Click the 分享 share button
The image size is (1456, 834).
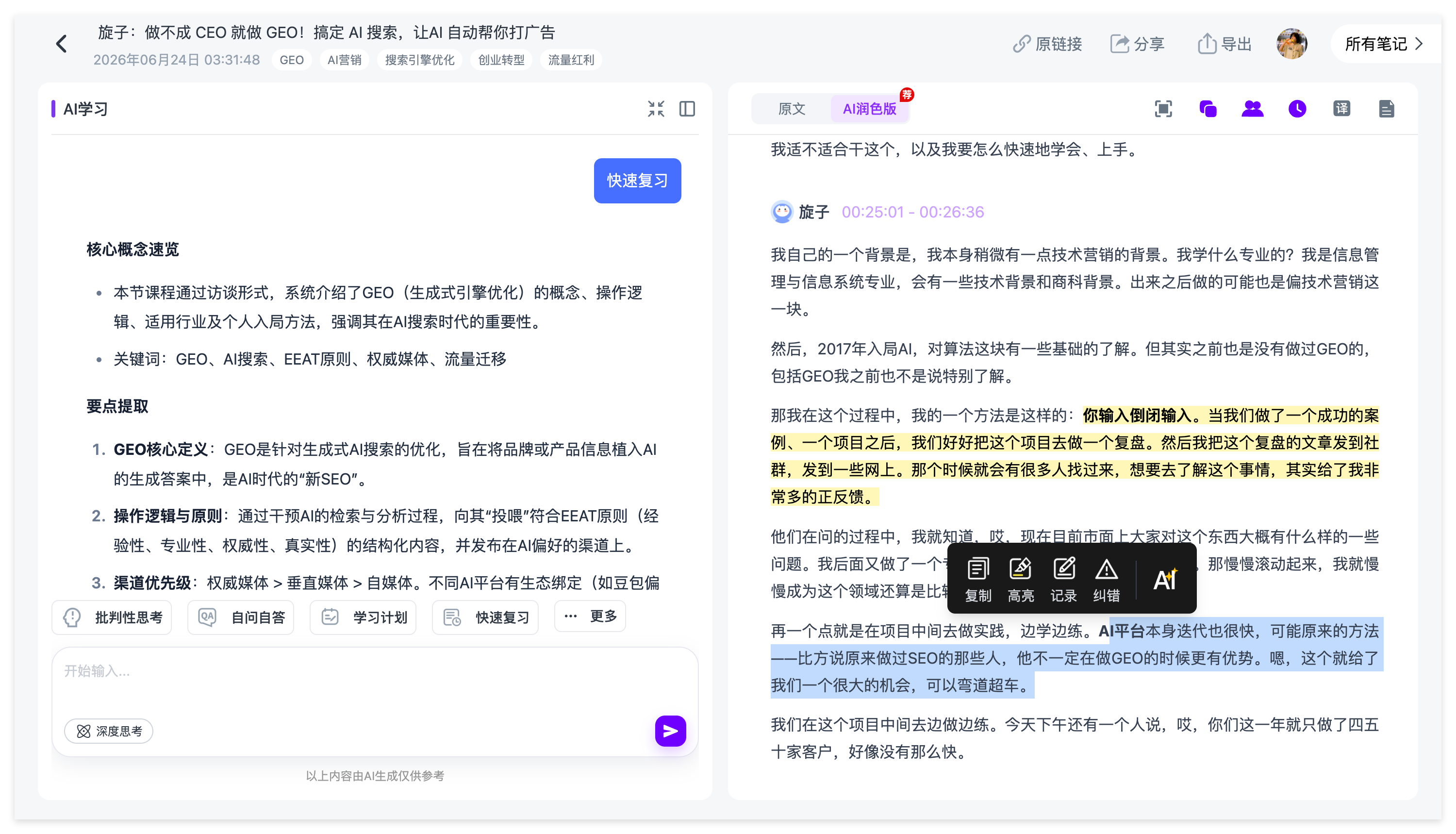[1137, 44]
